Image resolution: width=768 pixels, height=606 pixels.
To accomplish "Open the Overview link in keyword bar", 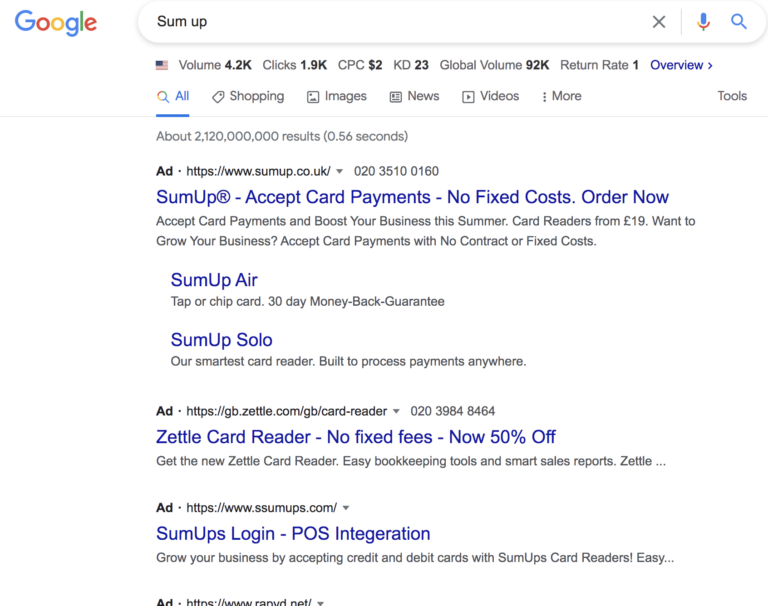I will pos(681,65).
